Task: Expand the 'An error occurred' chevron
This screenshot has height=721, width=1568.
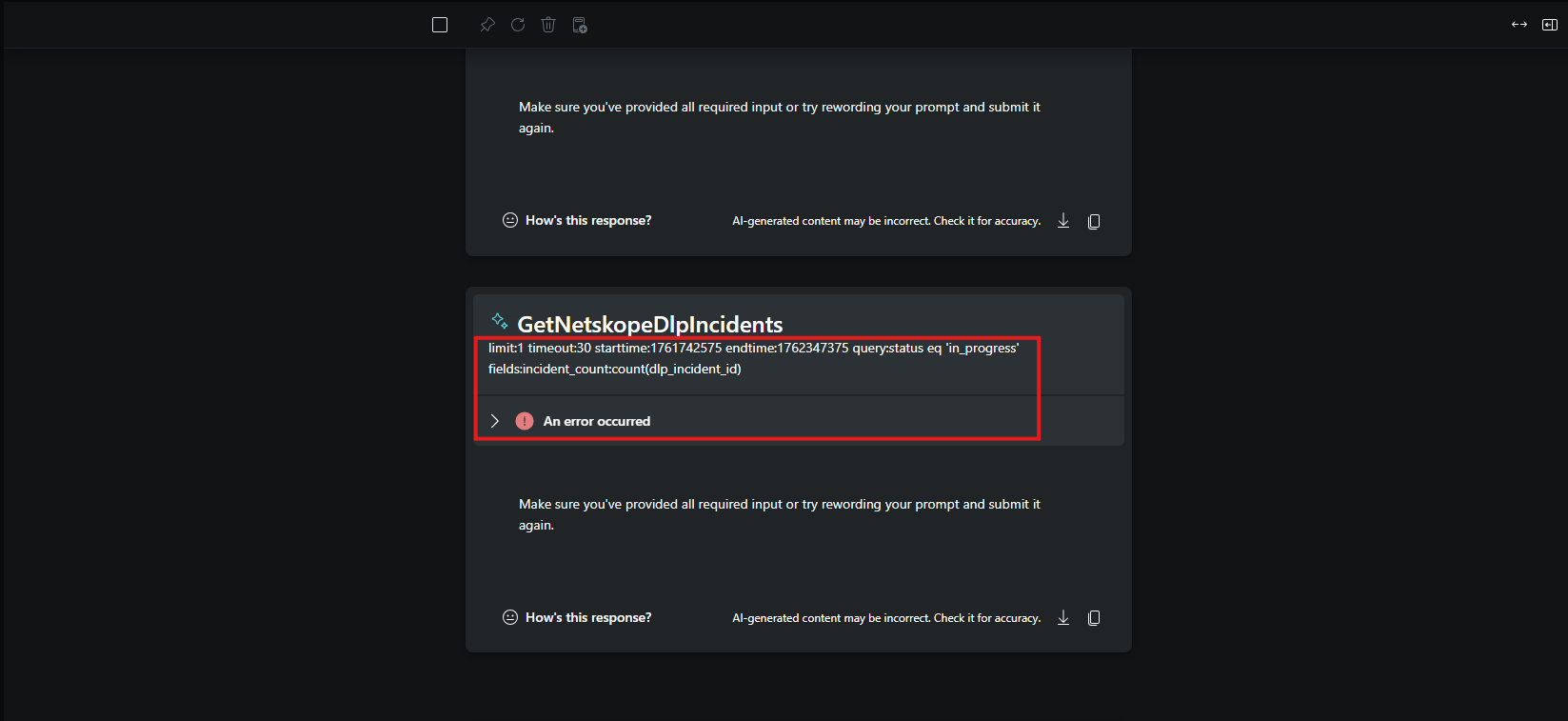Action: (494, 421)
